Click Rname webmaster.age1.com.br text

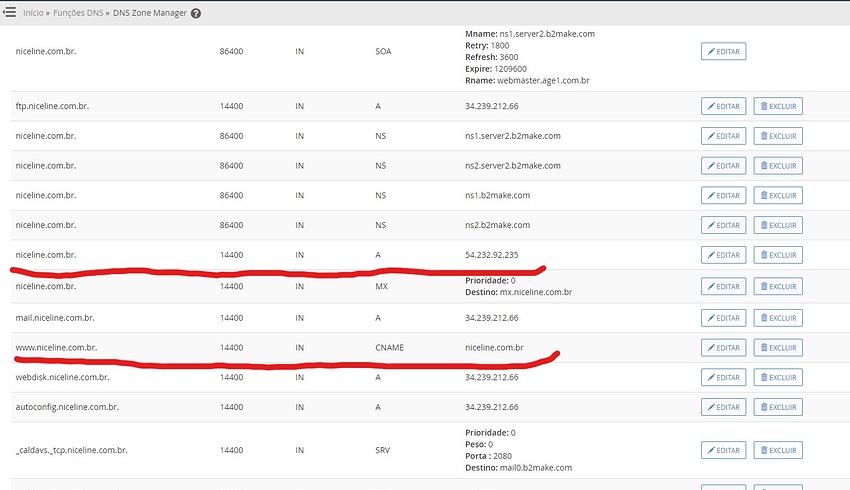527,81
